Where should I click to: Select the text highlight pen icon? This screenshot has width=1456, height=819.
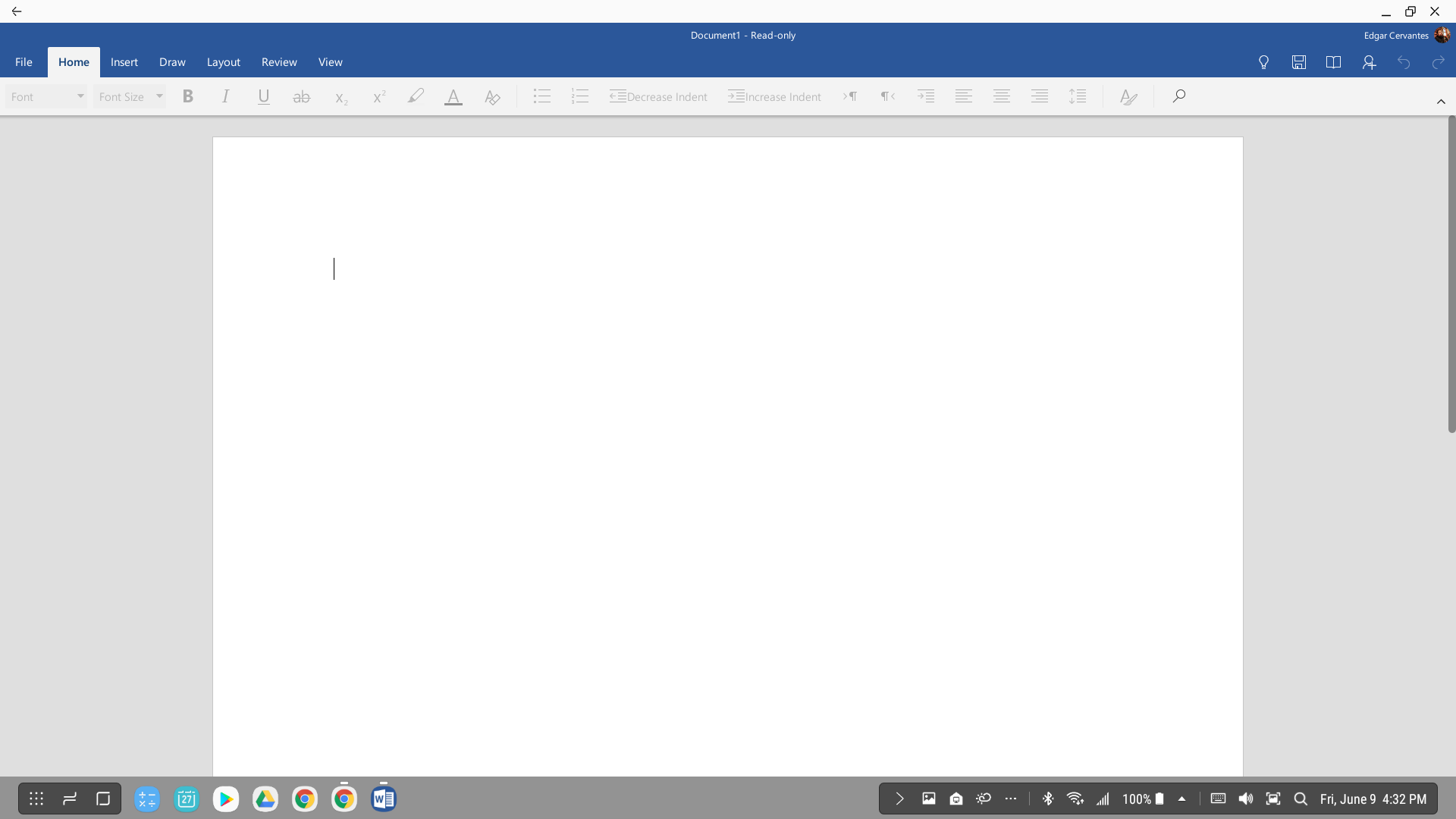[415, 96]
